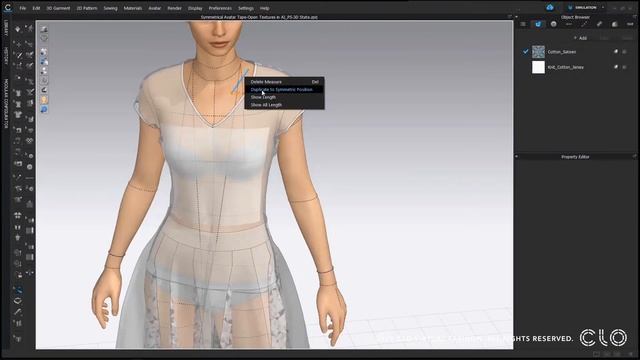Select the Knit_Cotton_Jersey fabric name
The image size is (640, 360).
pos(565,67)
